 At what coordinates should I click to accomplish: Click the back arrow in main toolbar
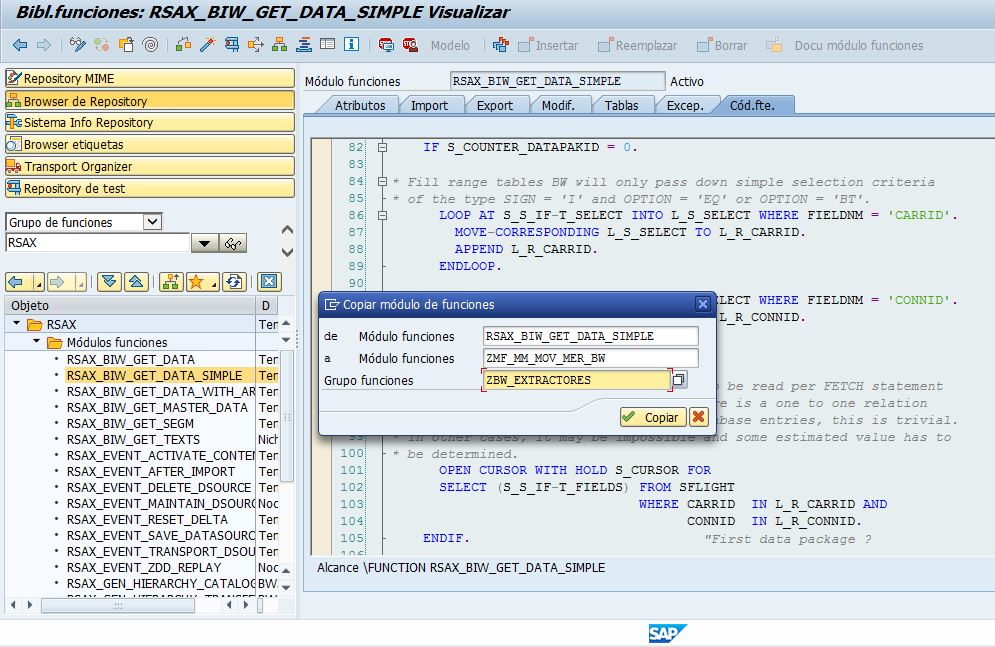(20, 45)
